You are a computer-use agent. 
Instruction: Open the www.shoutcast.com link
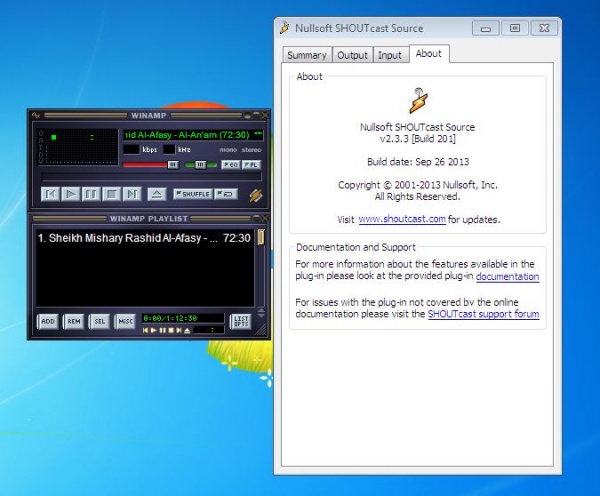pos(402,219)
